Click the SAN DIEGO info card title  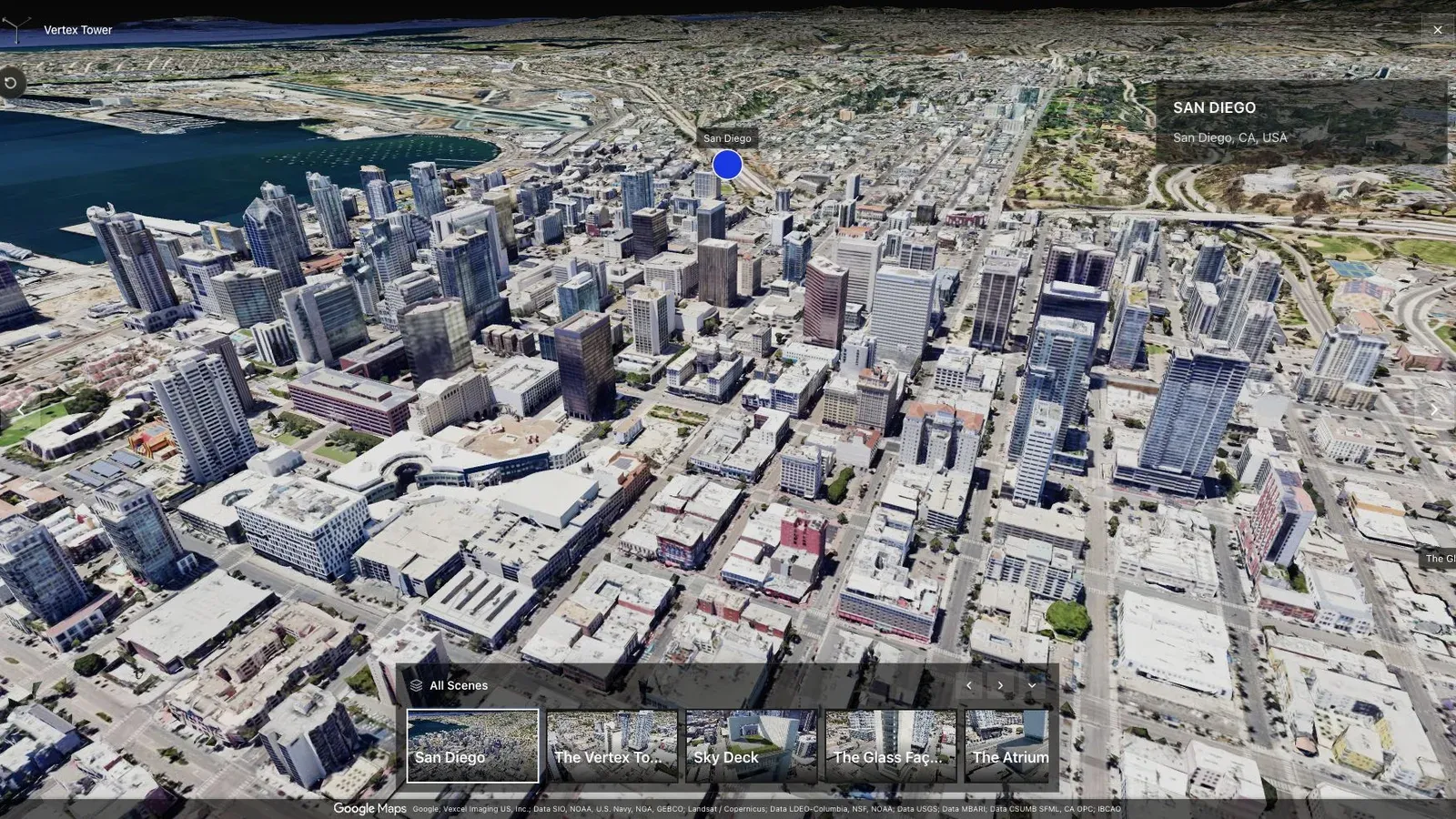coord(1214,107)
